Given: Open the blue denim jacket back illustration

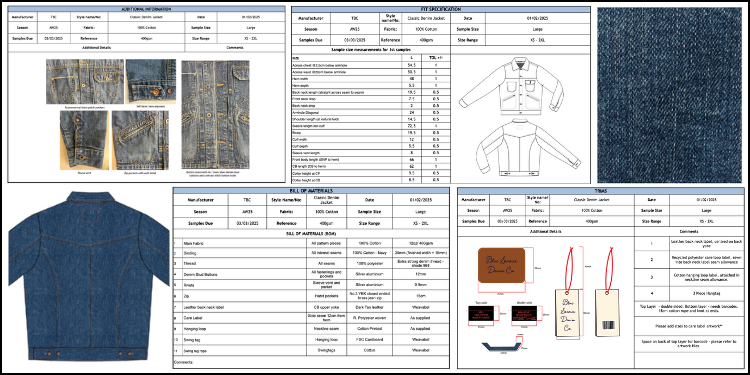Looking at the screenshot, I should pyautogui.click(x=89, y=276).
